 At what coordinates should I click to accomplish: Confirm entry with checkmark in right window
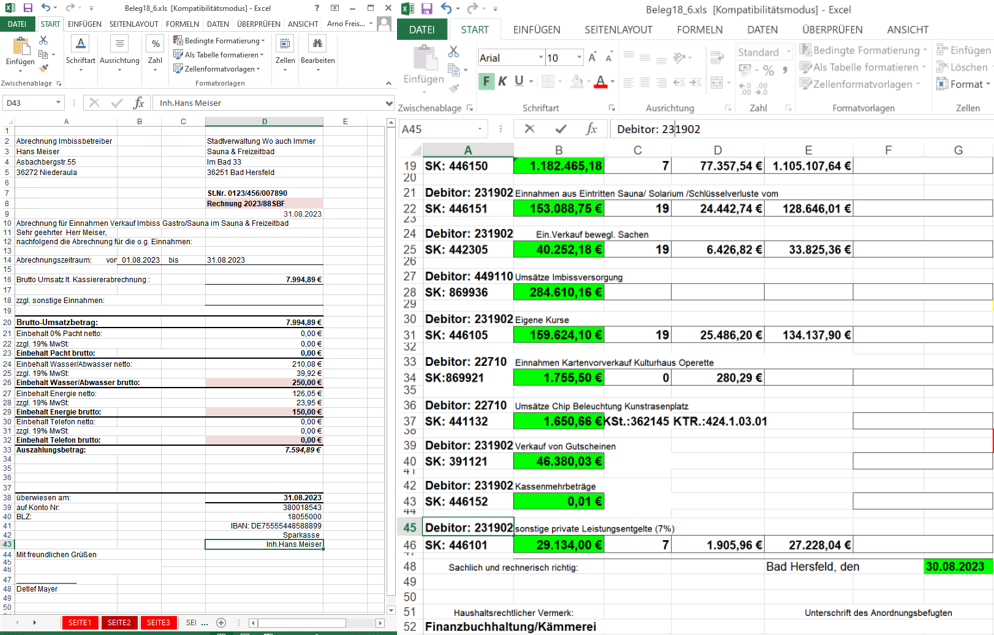point(560,129)
